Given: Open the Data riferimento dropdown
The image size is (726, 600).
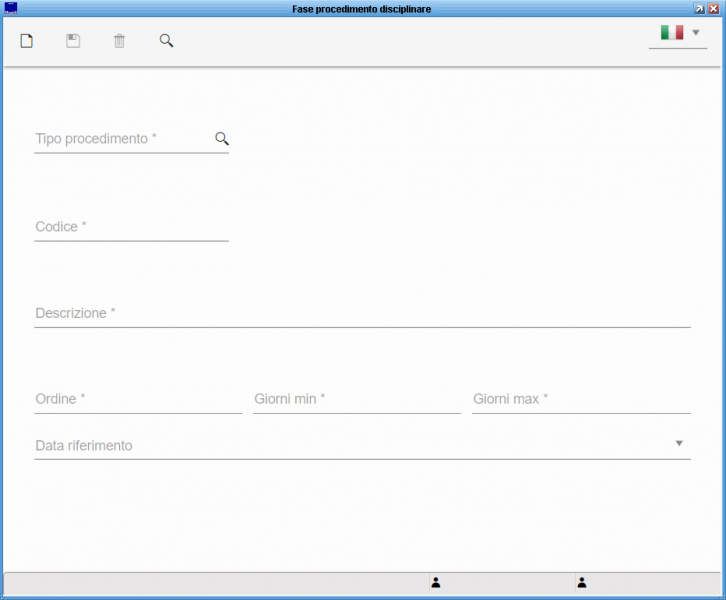Looking at the screenshot, I should point(363,445).
